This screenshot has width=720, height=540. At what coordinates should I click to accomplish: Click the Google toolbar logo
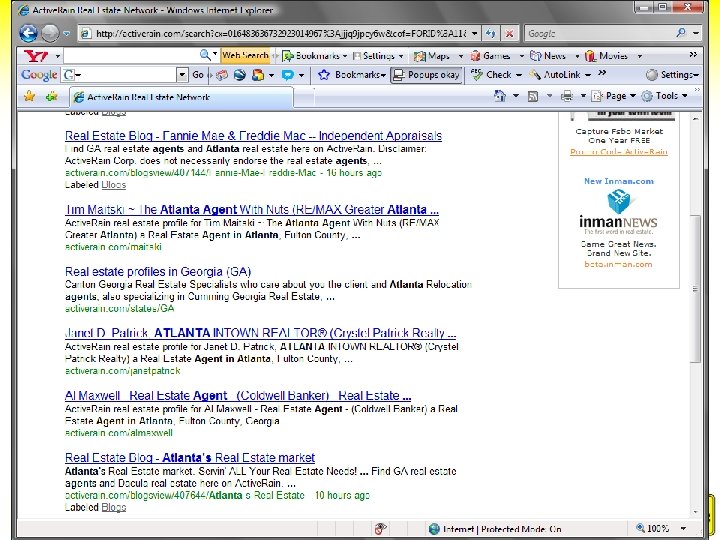pyautogui.click(x=39, y=74)
